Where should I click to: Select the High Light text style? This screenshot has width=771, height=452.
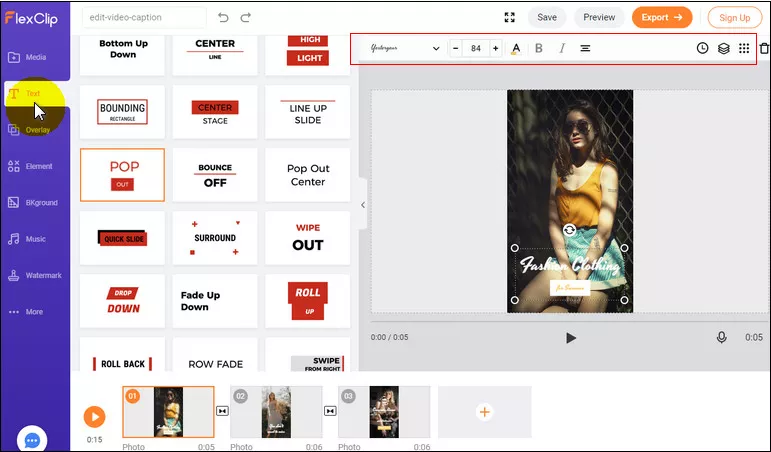[x=307, y=55]
